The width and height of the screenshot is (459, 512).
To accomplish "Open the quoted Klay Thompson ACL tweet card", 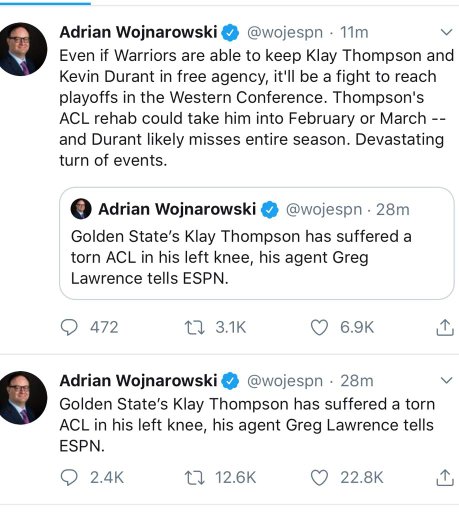I will (x=257, y=243).
